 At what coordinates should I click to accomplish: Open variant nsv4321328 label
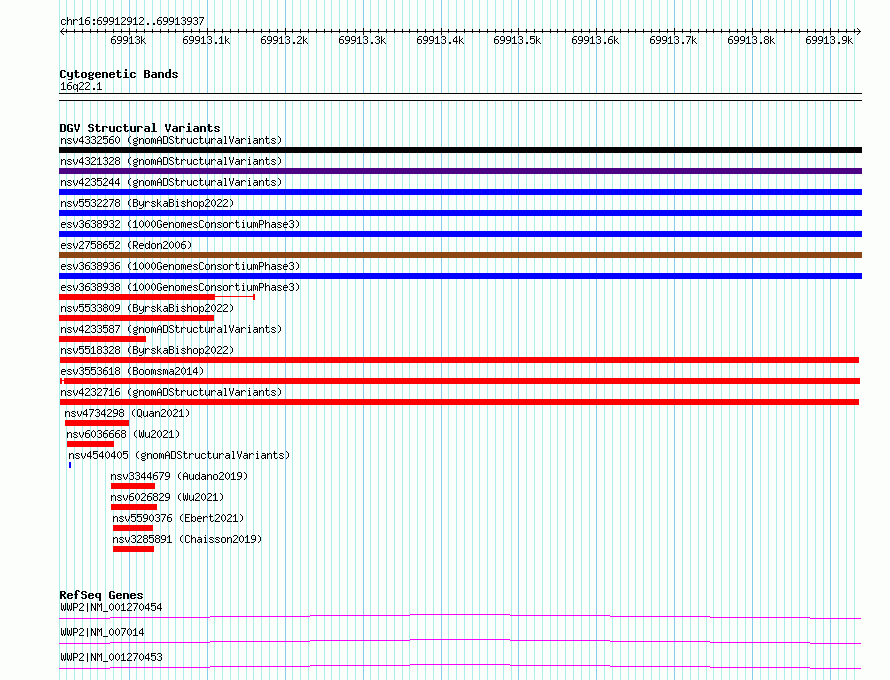(x=171, y=161)
